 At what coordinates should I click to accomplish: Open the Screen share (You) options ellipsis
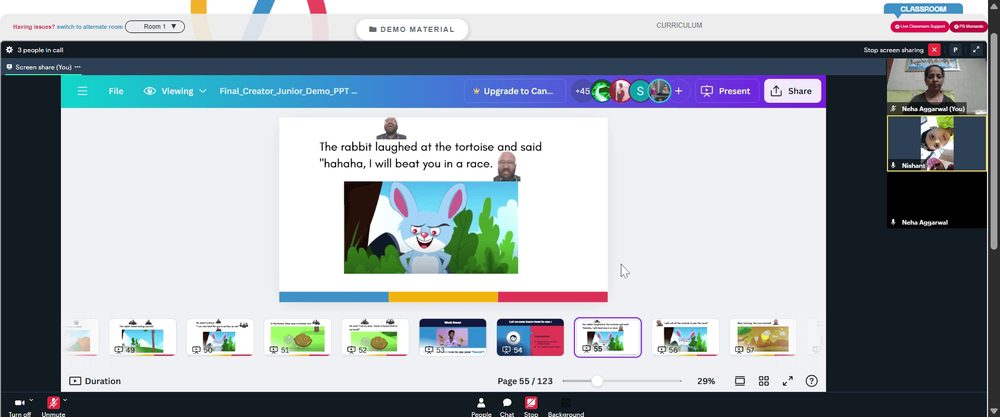pos(78,67)
